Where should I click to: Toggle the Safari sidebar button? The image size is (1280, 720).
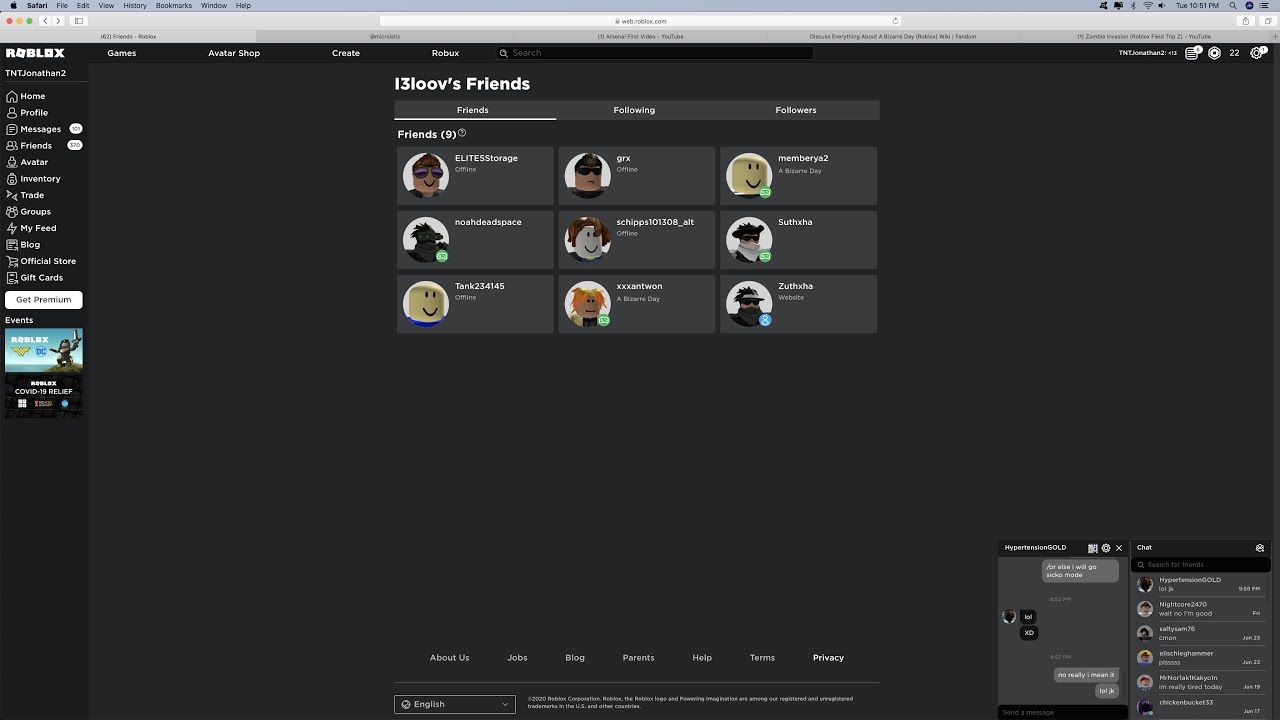(x=79, y=21)
